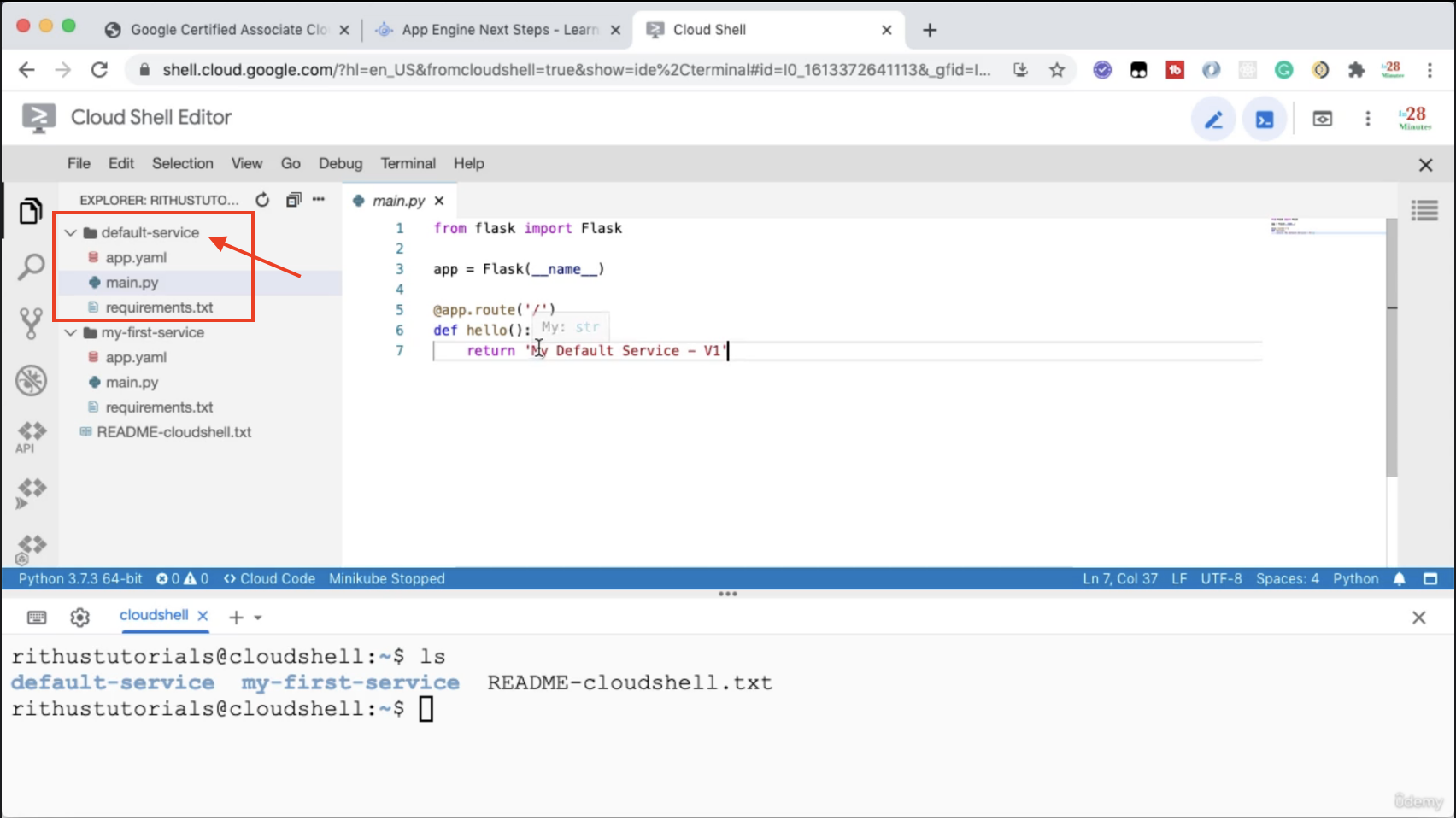Open a new browser tab
Screen dimensions: 1456x820
click(930, 30)
